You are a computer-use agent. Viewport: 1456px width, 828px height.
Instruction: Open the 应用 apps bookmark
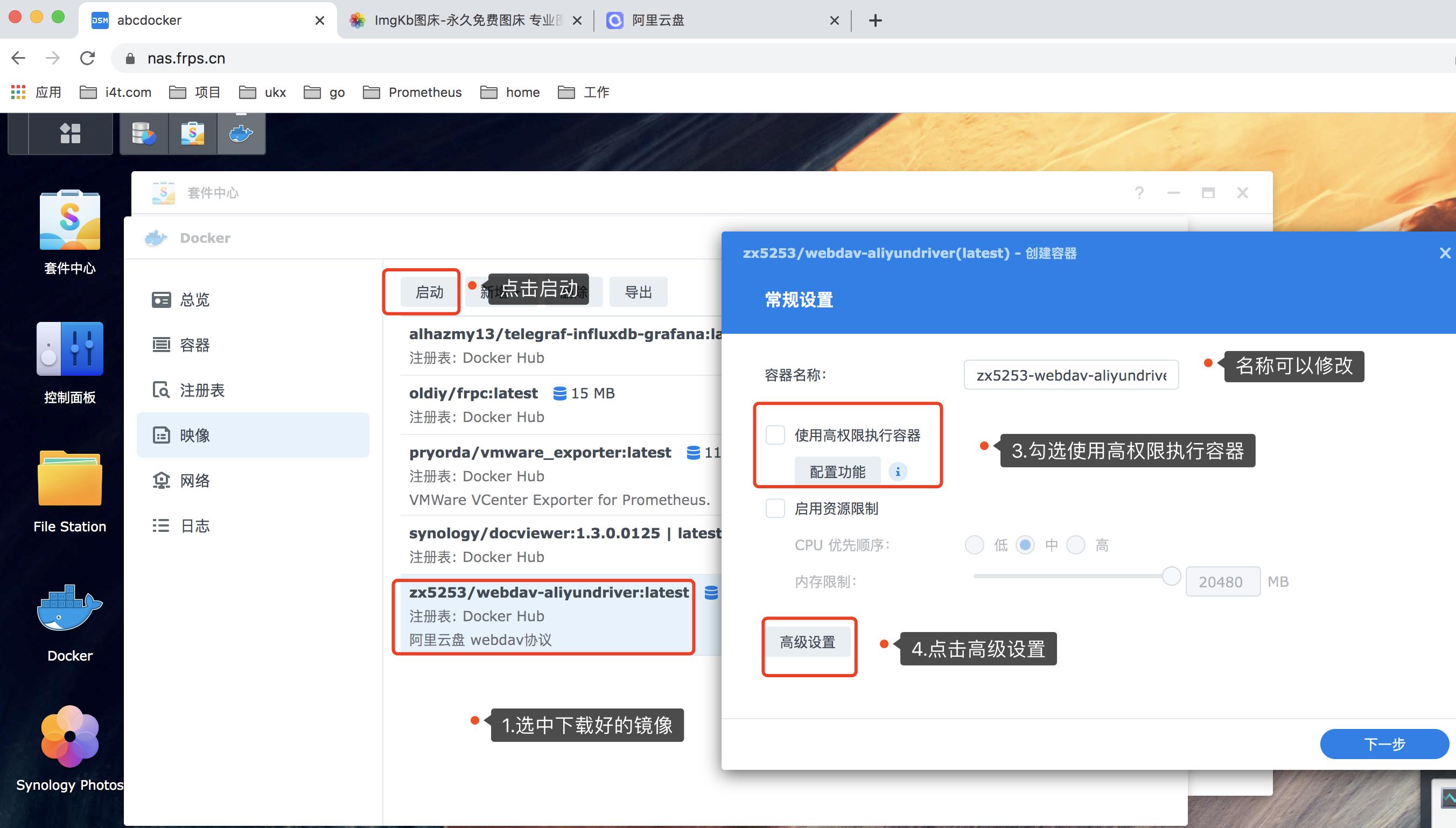pyautogui.click(x=37, y=92)
